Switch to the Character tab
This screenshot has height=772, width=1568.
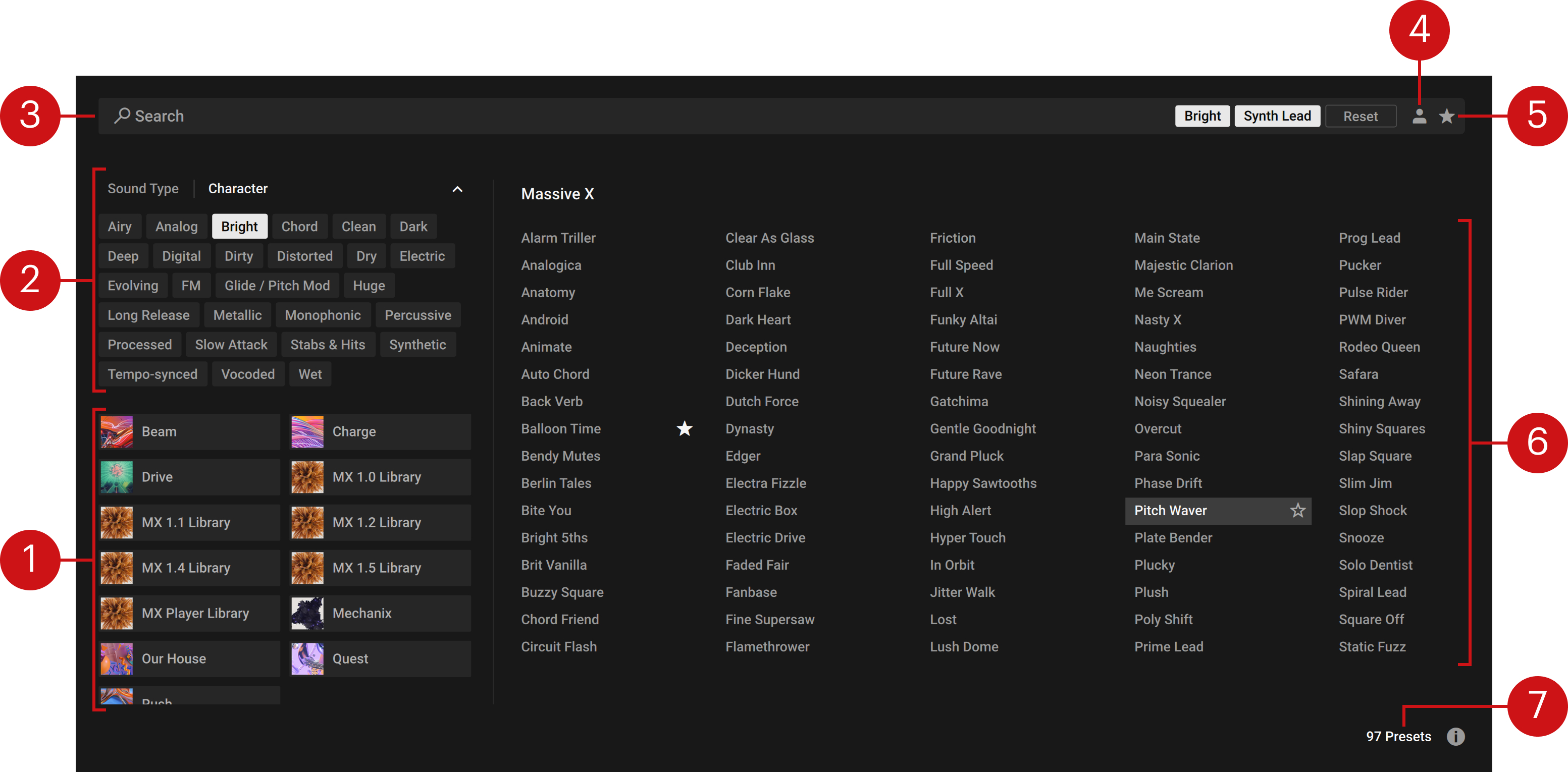[x=237, y=189]
